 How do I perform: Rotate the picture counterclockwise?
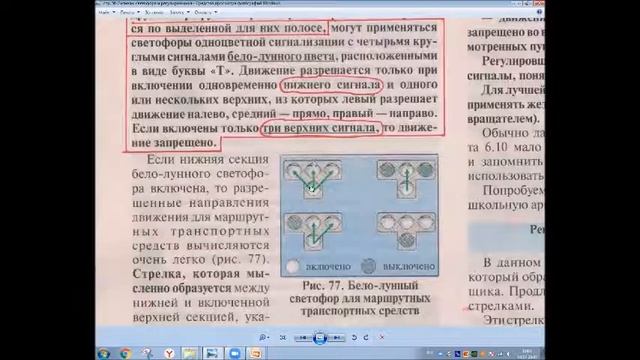[354, 338]
